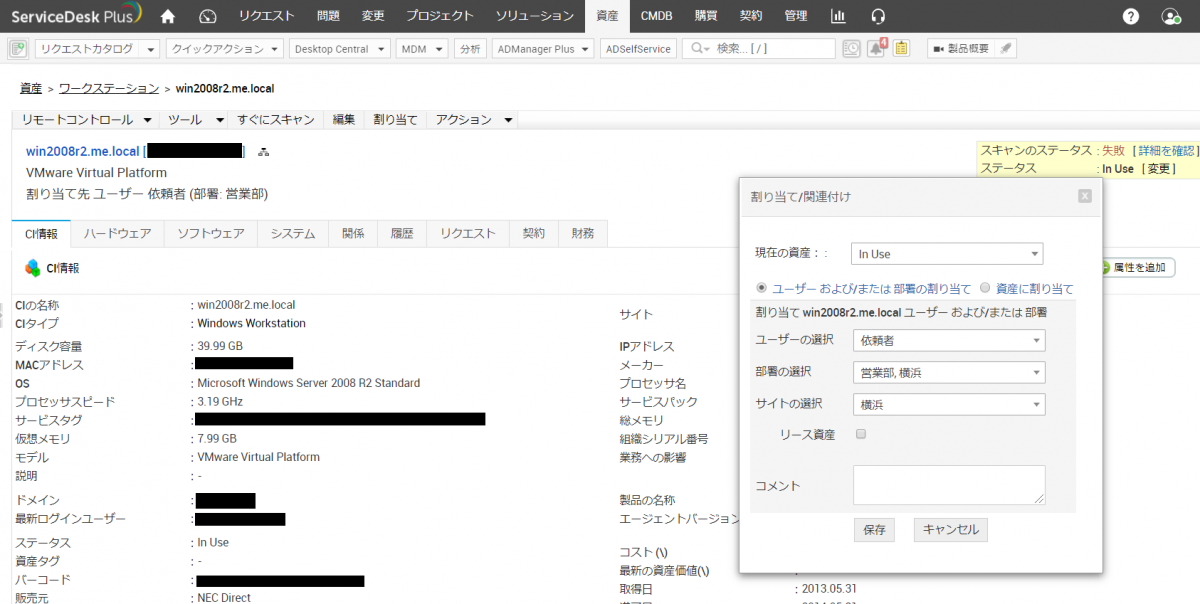Open notifications bell icon
The width and height of the screenshot is (1200, 604).
pyautogui.click(x=876, y=48)
